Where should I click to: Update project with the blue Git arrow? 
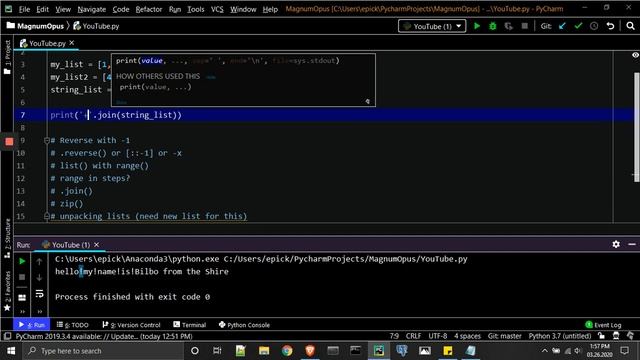click(x=562, y=26)
